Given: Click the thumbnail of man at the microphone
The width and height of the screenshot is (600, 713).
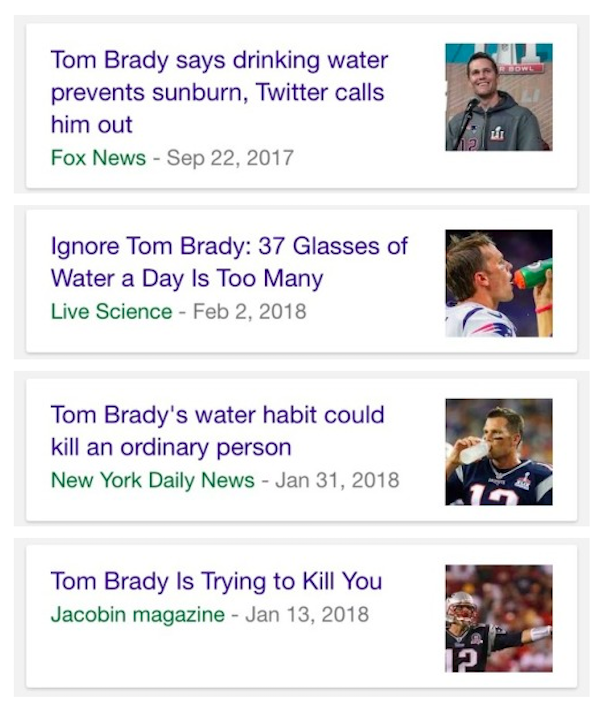Looking at the screenshot, I should [498, 97].
